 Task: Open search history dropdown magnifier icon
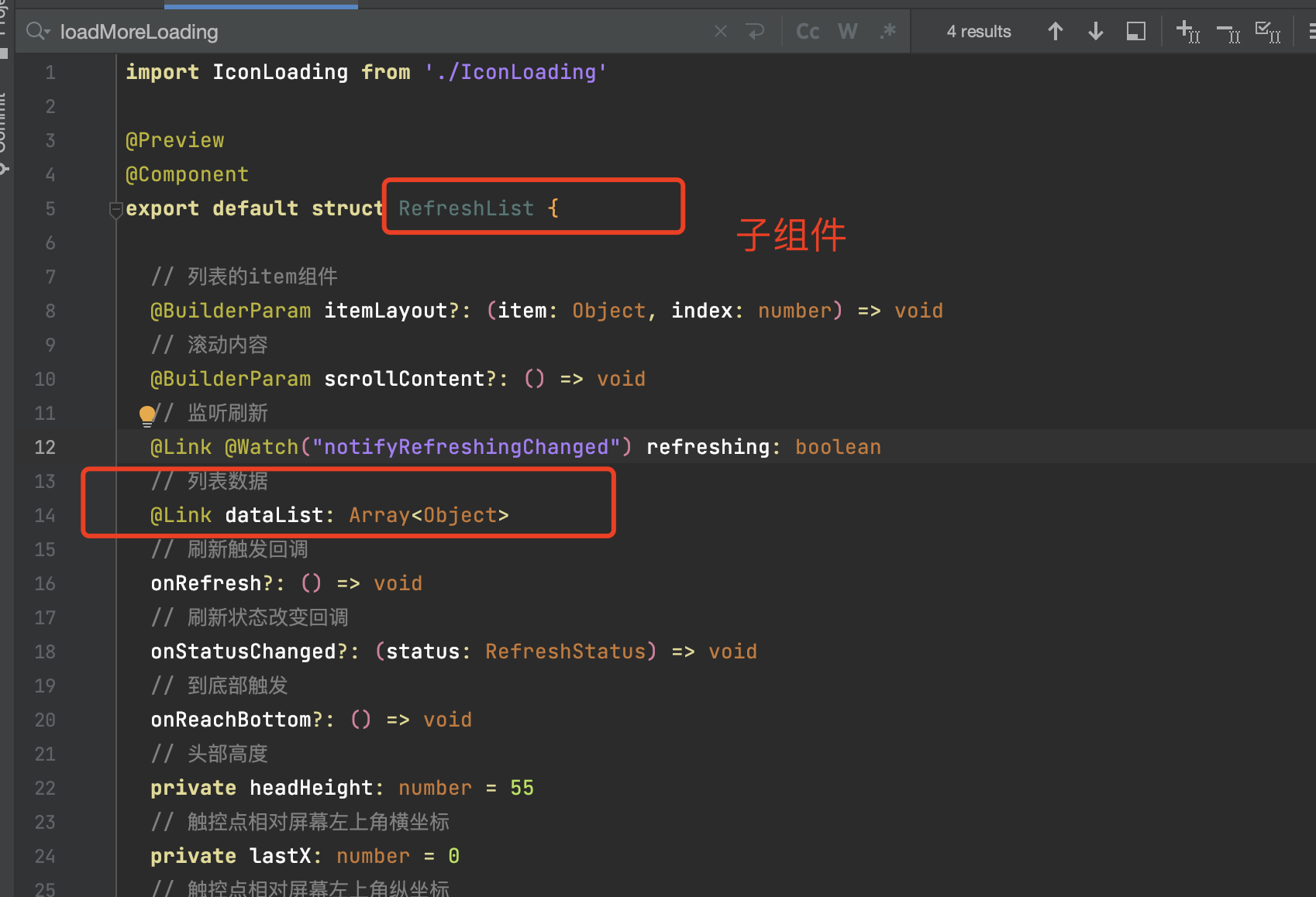click(37, 31)
